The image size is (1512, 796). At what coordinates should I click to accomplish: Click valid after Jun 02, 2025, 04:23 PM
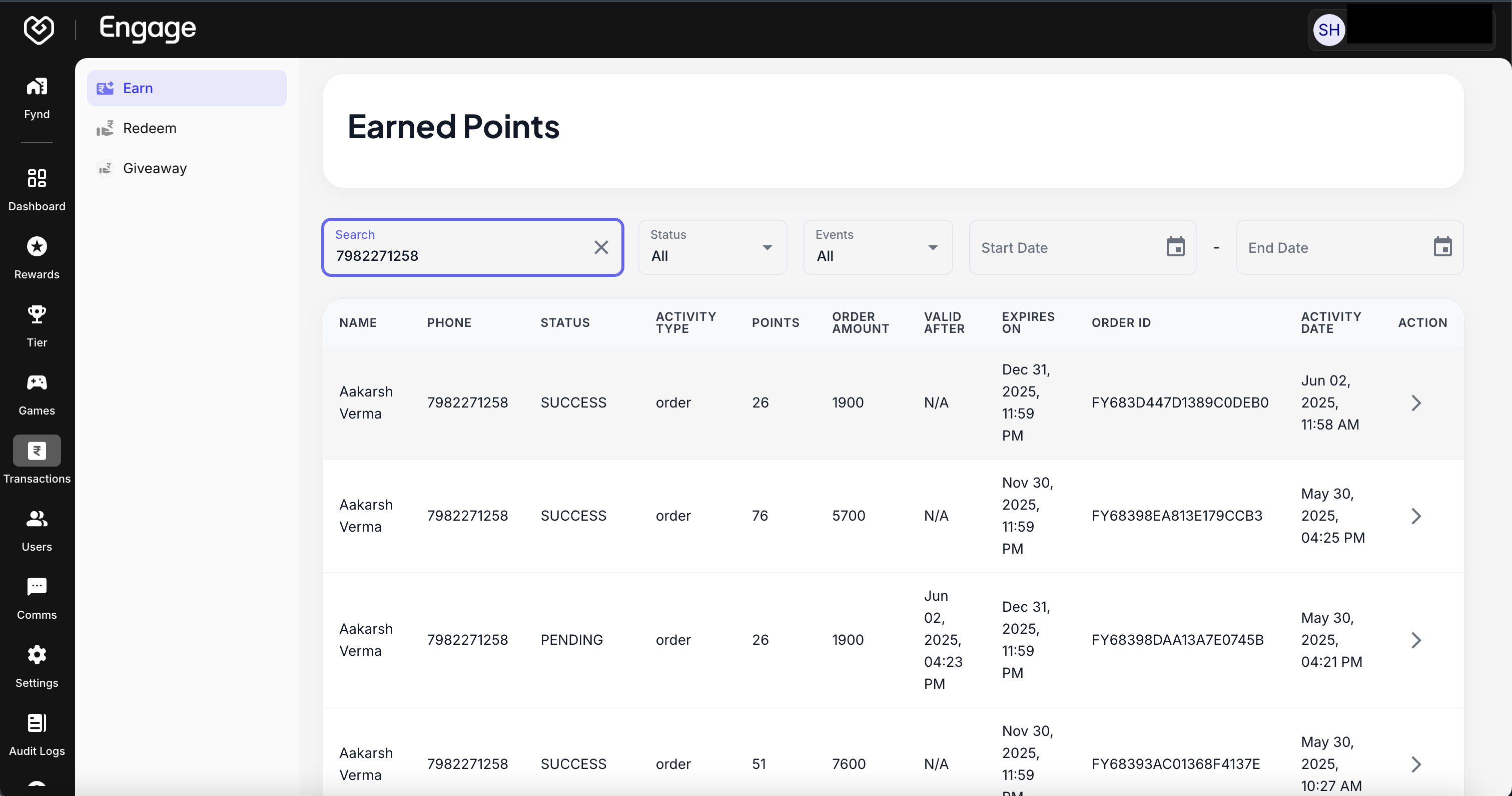click(943, 640)
